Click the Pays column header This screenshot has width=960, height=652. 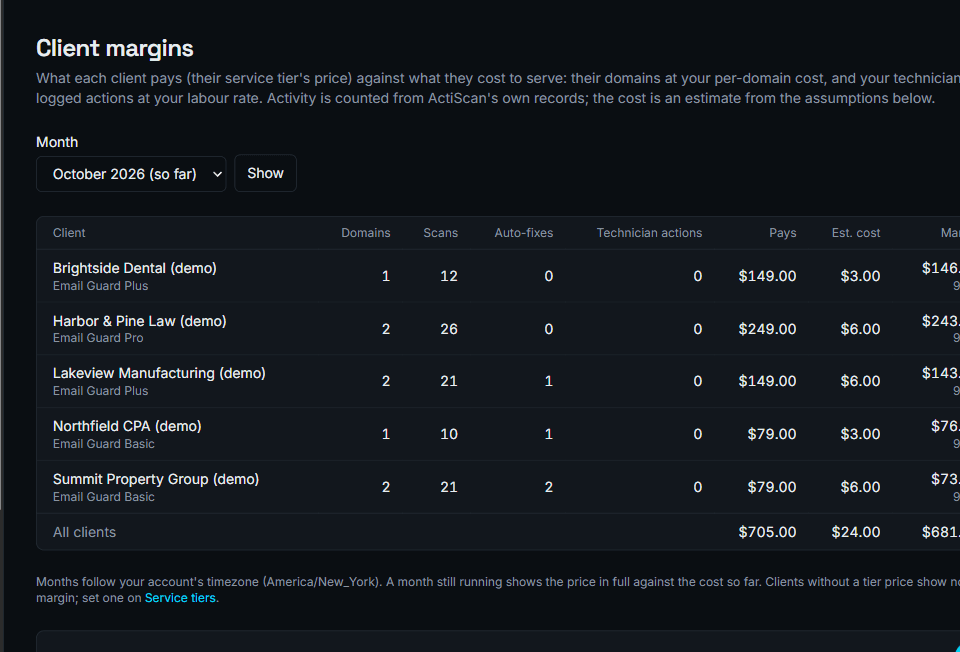tap(782, 233)
